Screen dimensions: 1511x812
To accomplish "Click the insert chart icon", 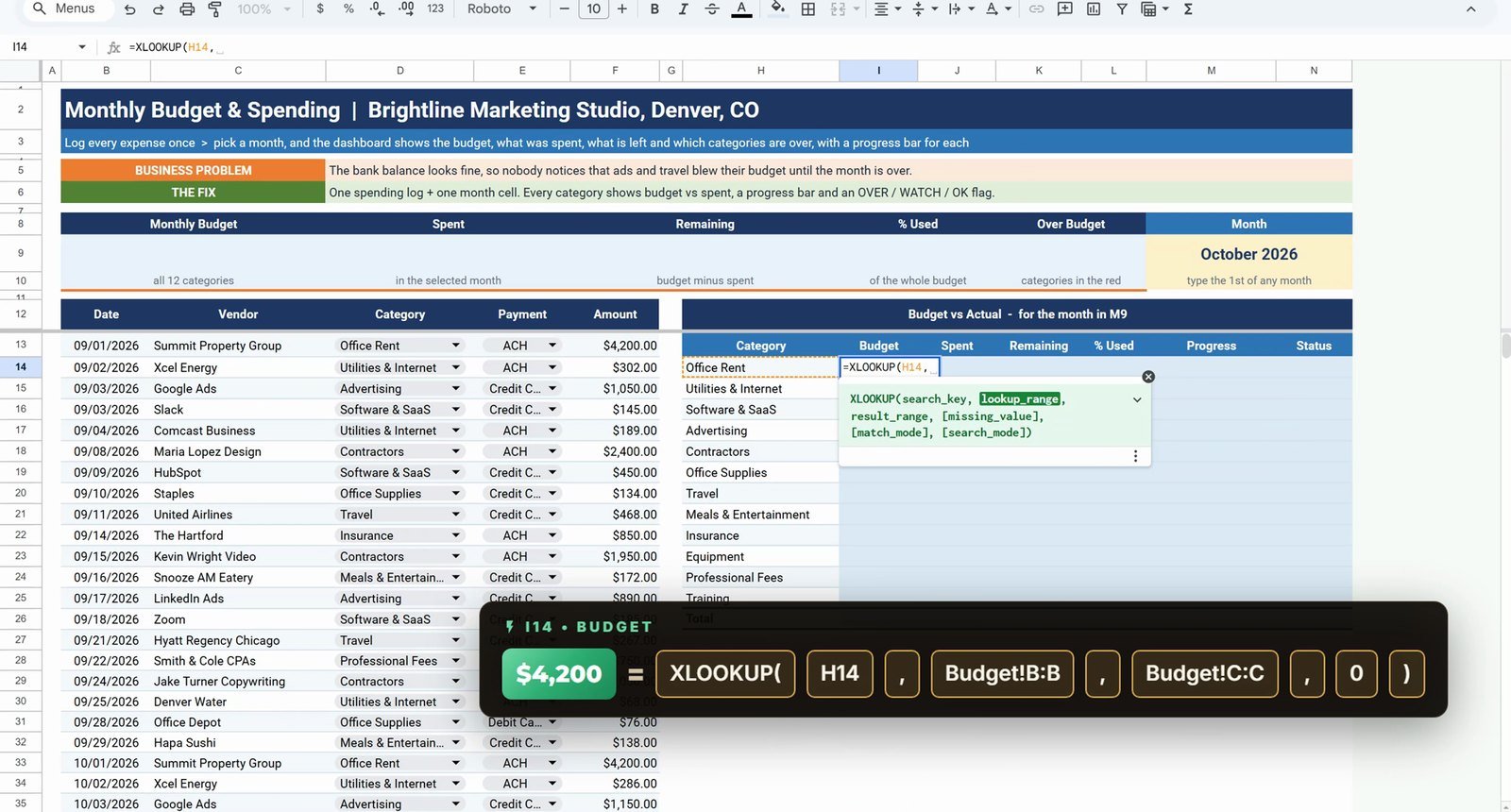I will 1093,9.
